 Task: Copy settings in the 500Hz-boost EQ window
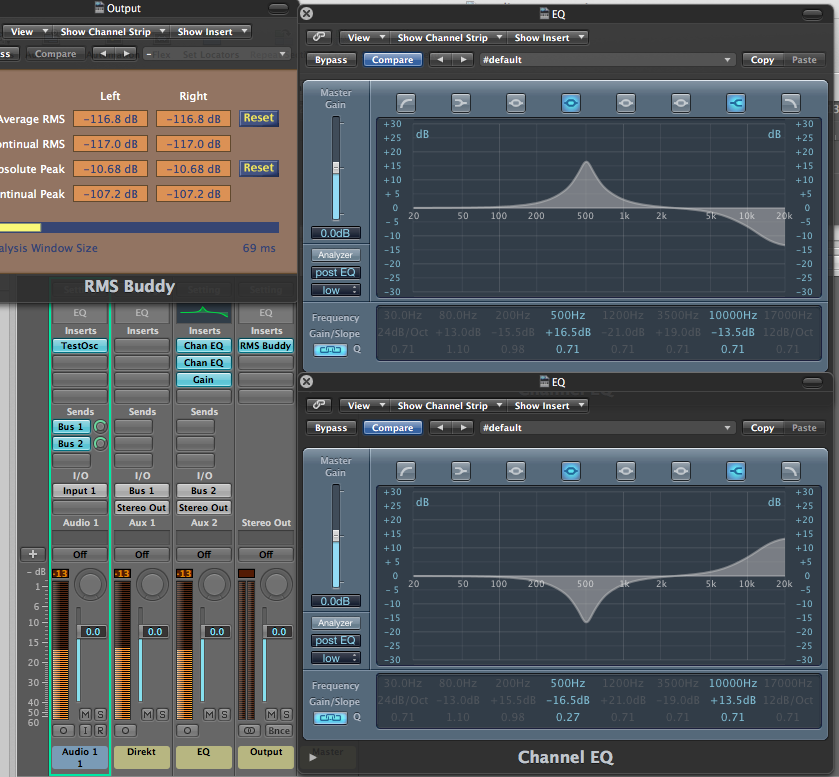(762, 60)
